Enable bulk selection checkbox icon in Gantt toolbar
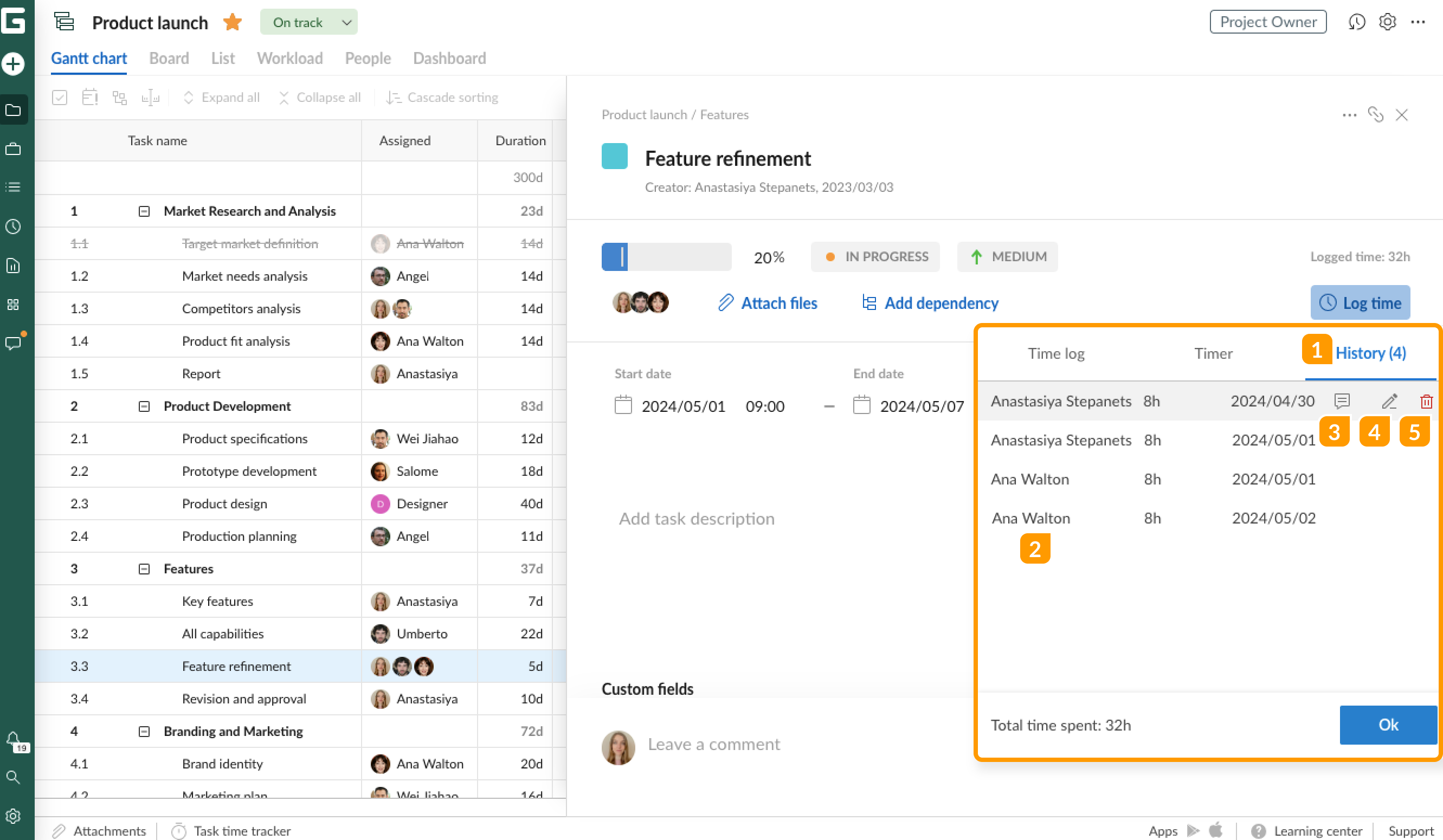 point(59,98)
